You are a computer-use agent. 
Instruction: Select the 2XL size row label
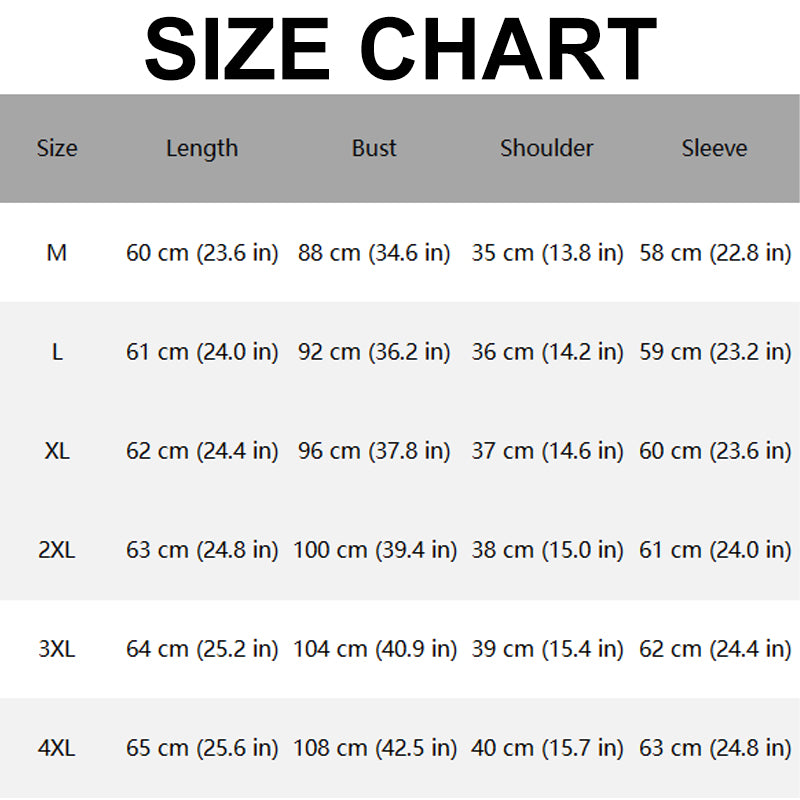click(x=57, y=550)
